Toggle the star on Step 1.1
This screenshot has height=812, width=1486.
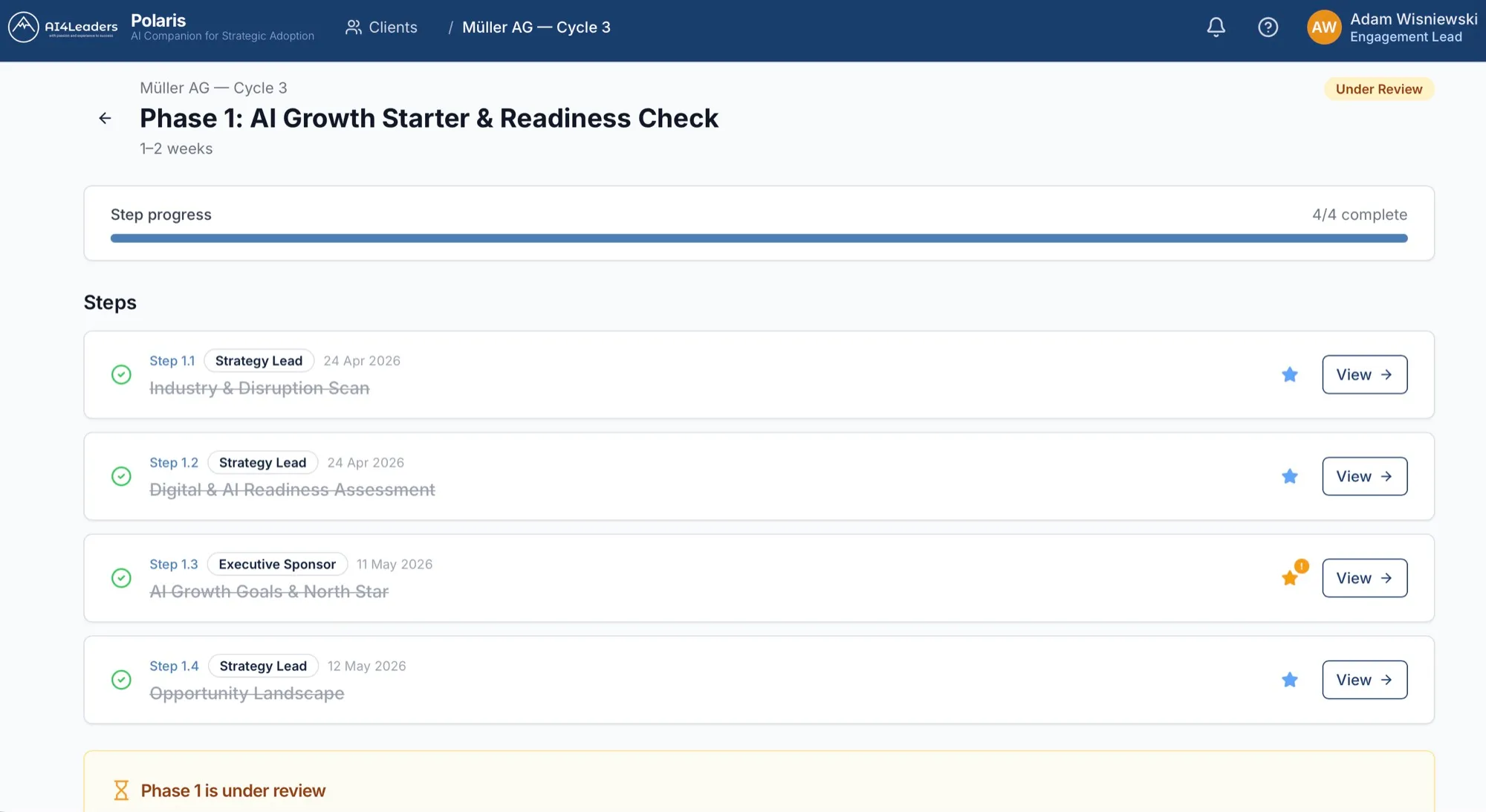pyautogui.click(x=1290, y=374)
